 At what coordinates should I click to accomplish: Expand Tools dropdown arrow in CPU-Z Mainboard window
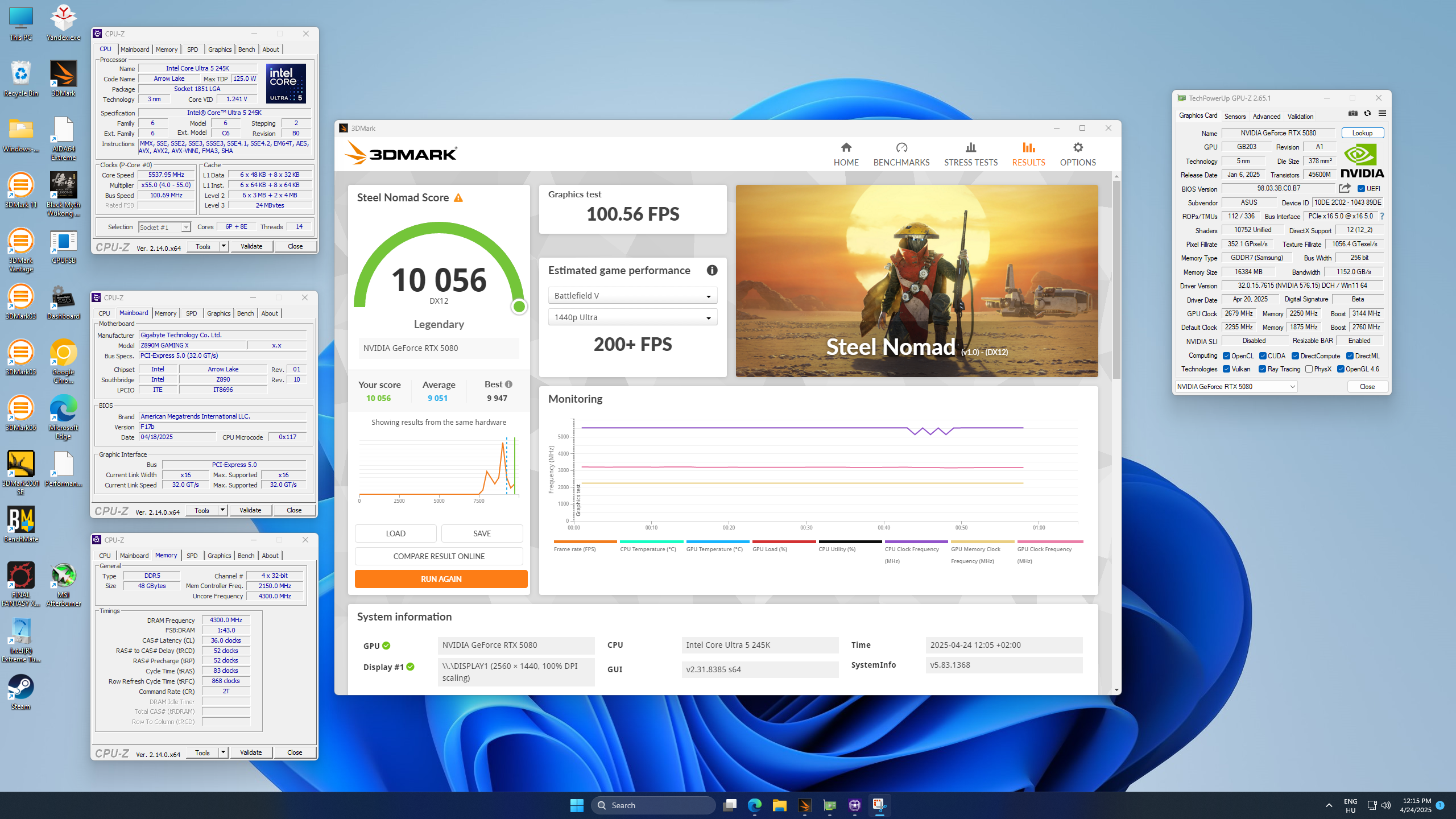(x=222, y=510)
